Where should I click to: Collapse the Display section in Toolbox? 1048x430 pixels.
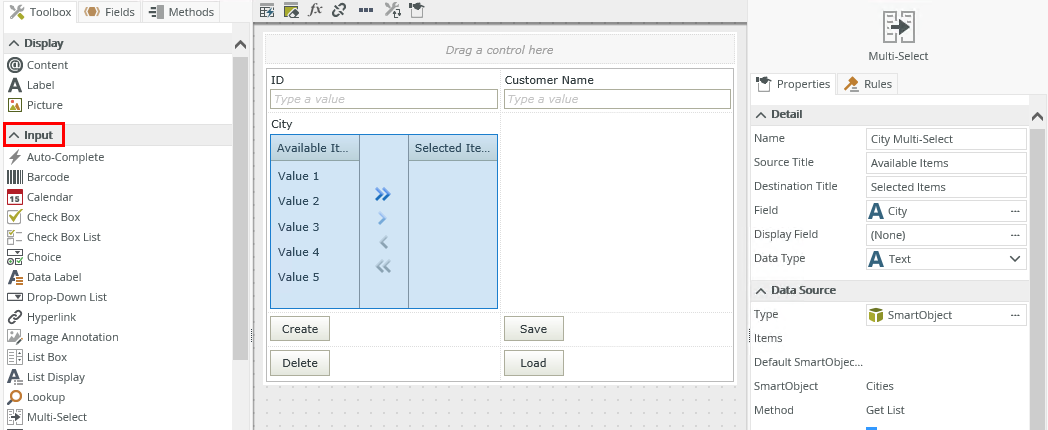[x=240, y=44]
